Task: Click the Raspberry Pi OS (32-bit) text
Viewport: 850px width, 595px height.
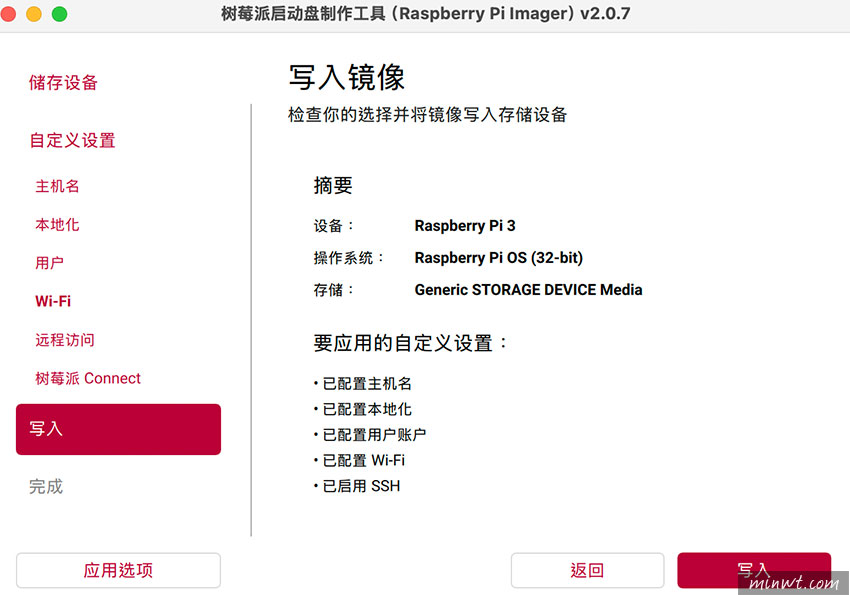Action: pyautogui.click(x=499, y=257)
